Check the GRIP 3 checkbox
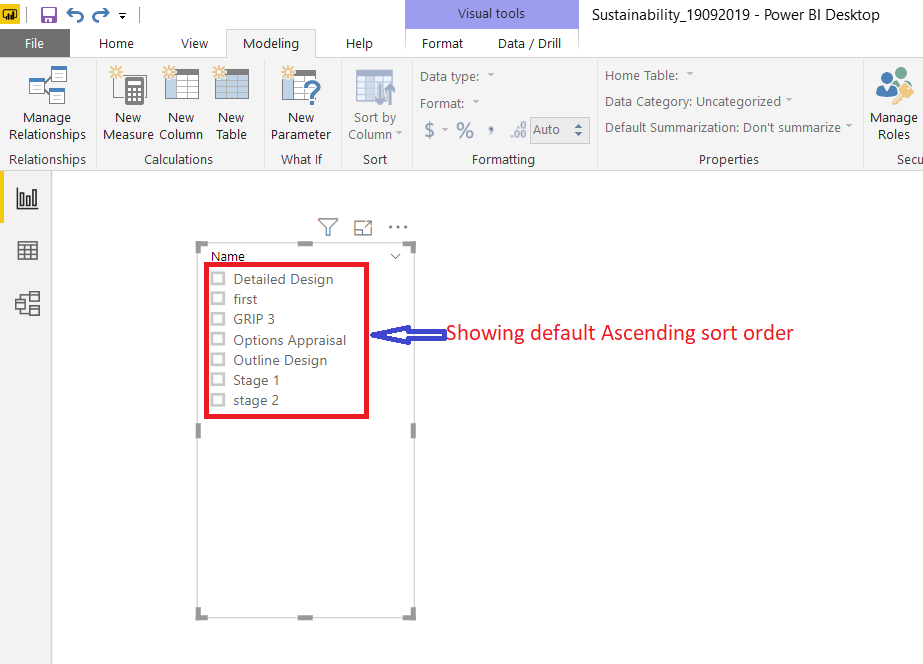Image resolution: width=923 pixels, height=664 pixels. (x=218, y=318)
